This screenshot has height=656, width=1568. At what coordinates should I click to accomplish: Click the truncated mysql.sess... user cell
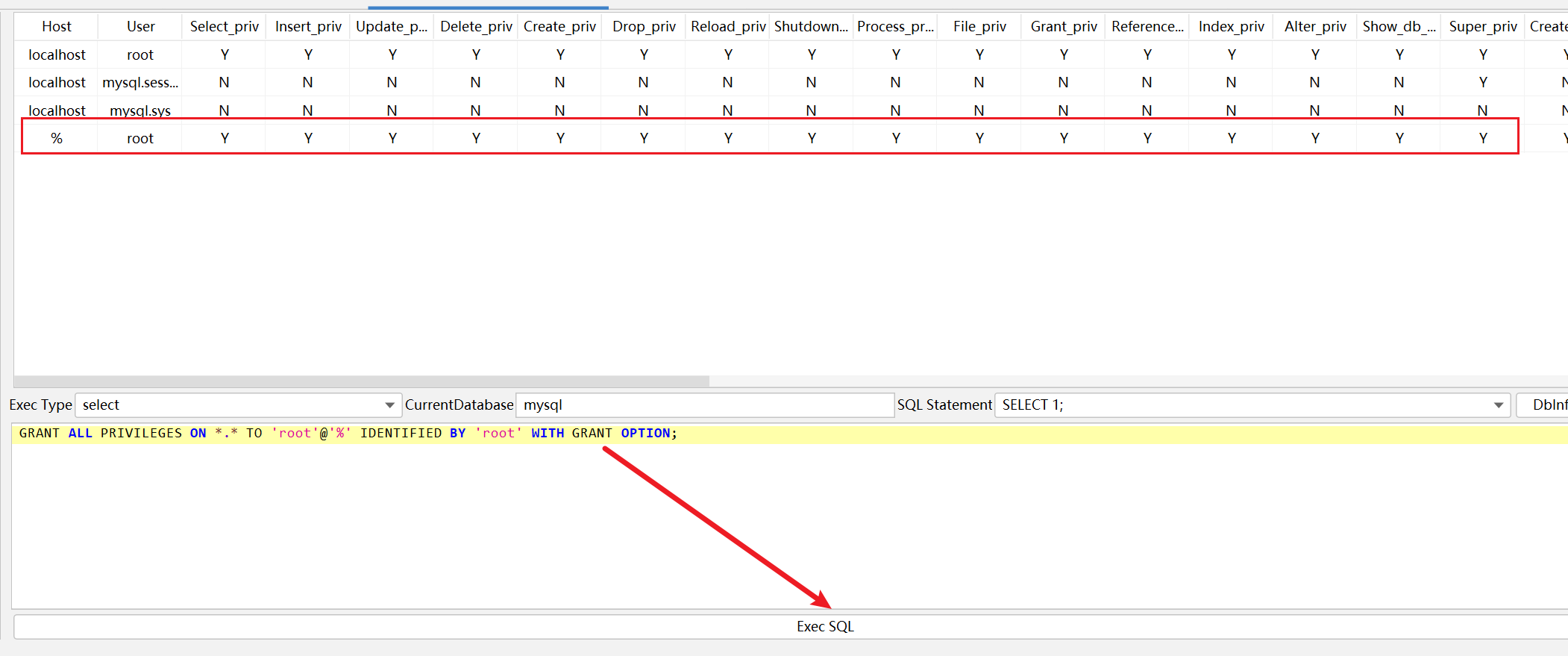coord(140,83)
